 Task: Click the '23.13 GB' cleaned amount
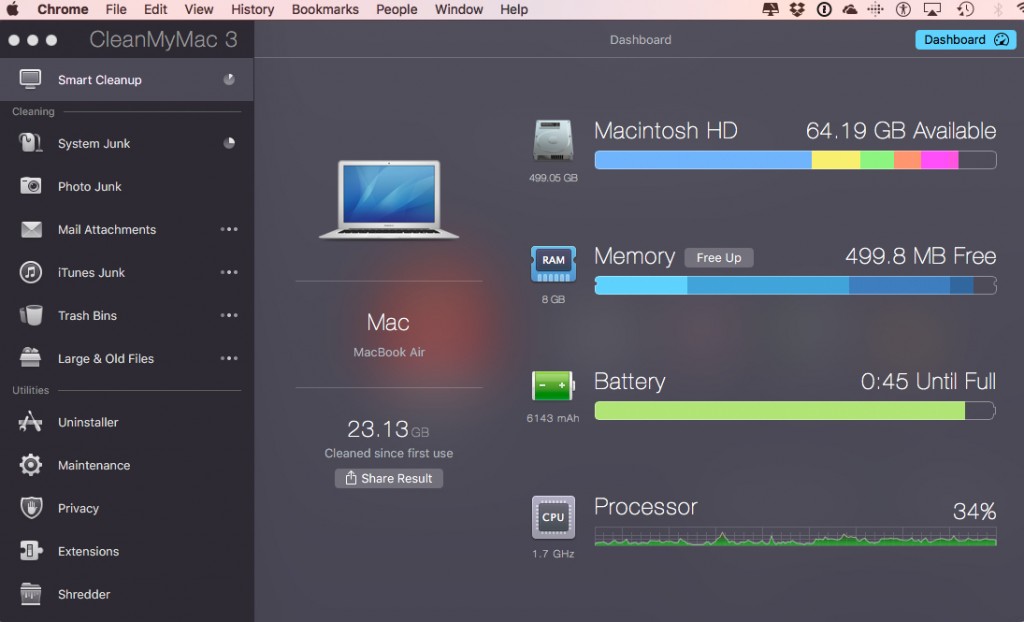388,429
